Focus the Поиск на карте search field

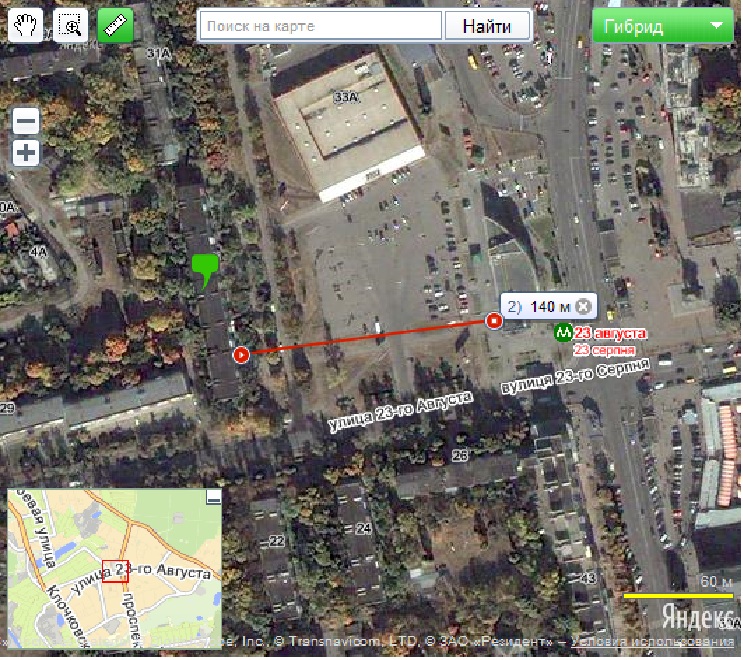321,27
